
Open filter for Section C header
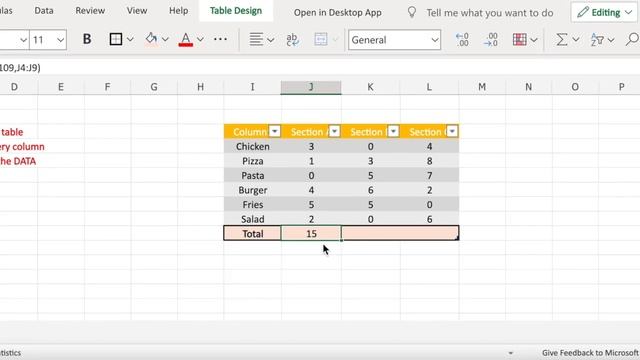coord(452,131)
